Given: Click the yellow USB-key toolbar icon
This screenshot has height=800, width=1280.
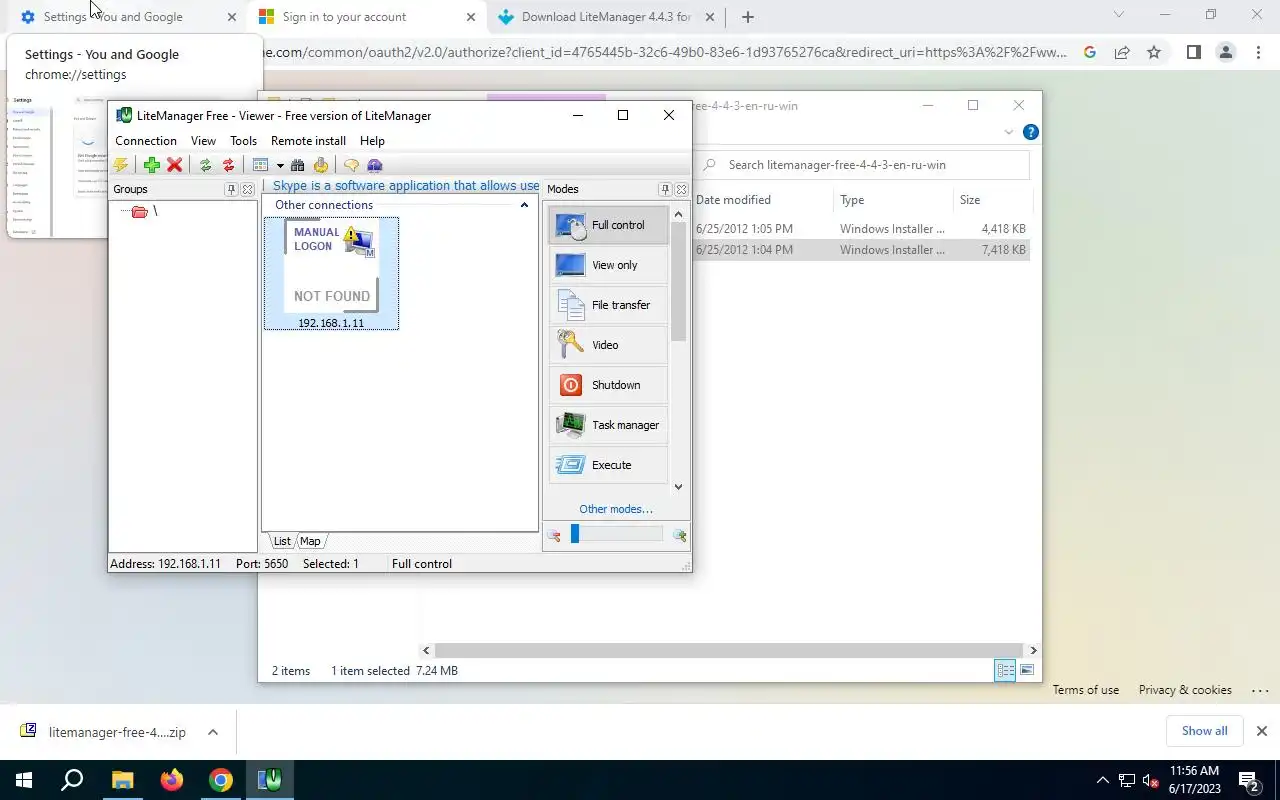Looking at the screenshot, I should click(321, 165).
